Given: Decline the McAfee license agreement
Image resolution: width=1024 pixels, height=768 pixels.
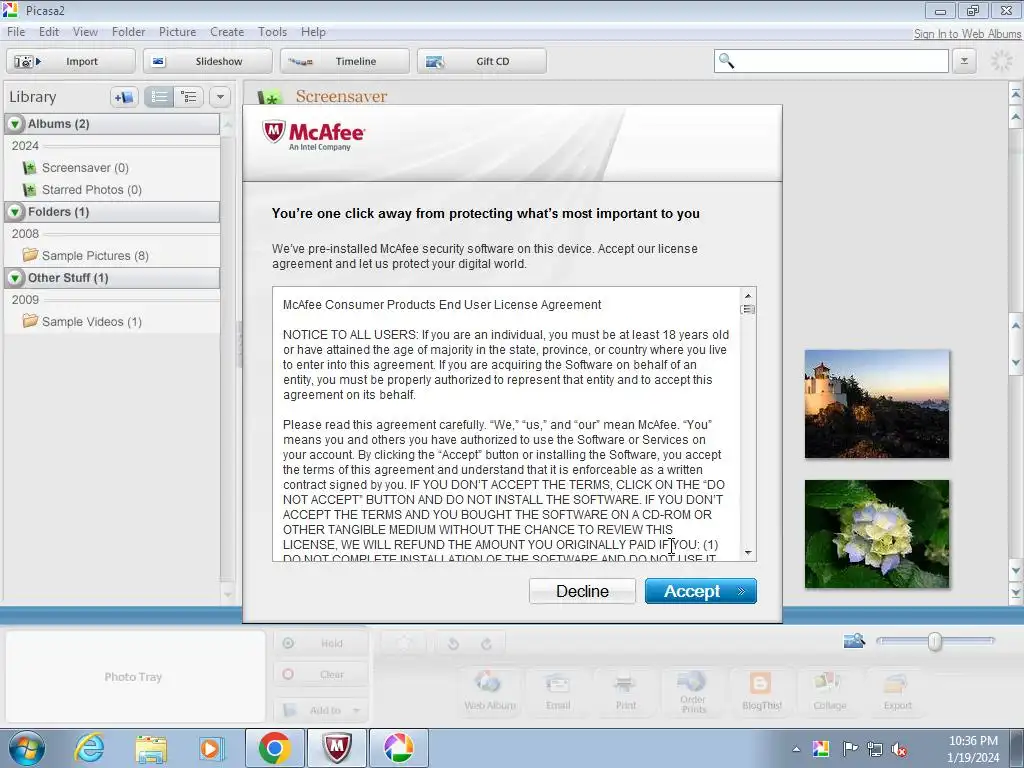Looking at the screenshot, I should pyautogui.click(x=582, y=591).
